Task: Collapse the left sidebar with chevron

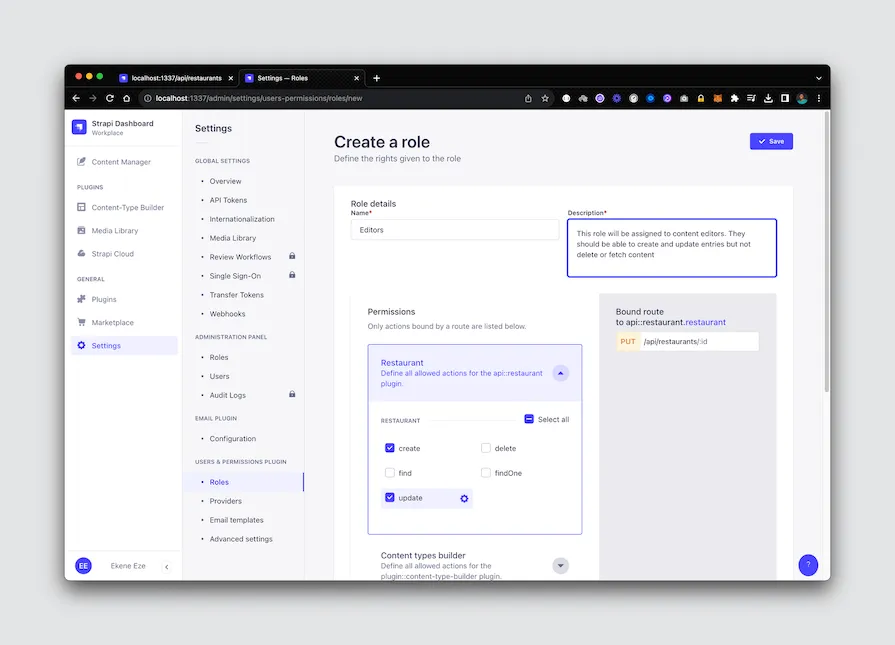Action: (167, 567)
